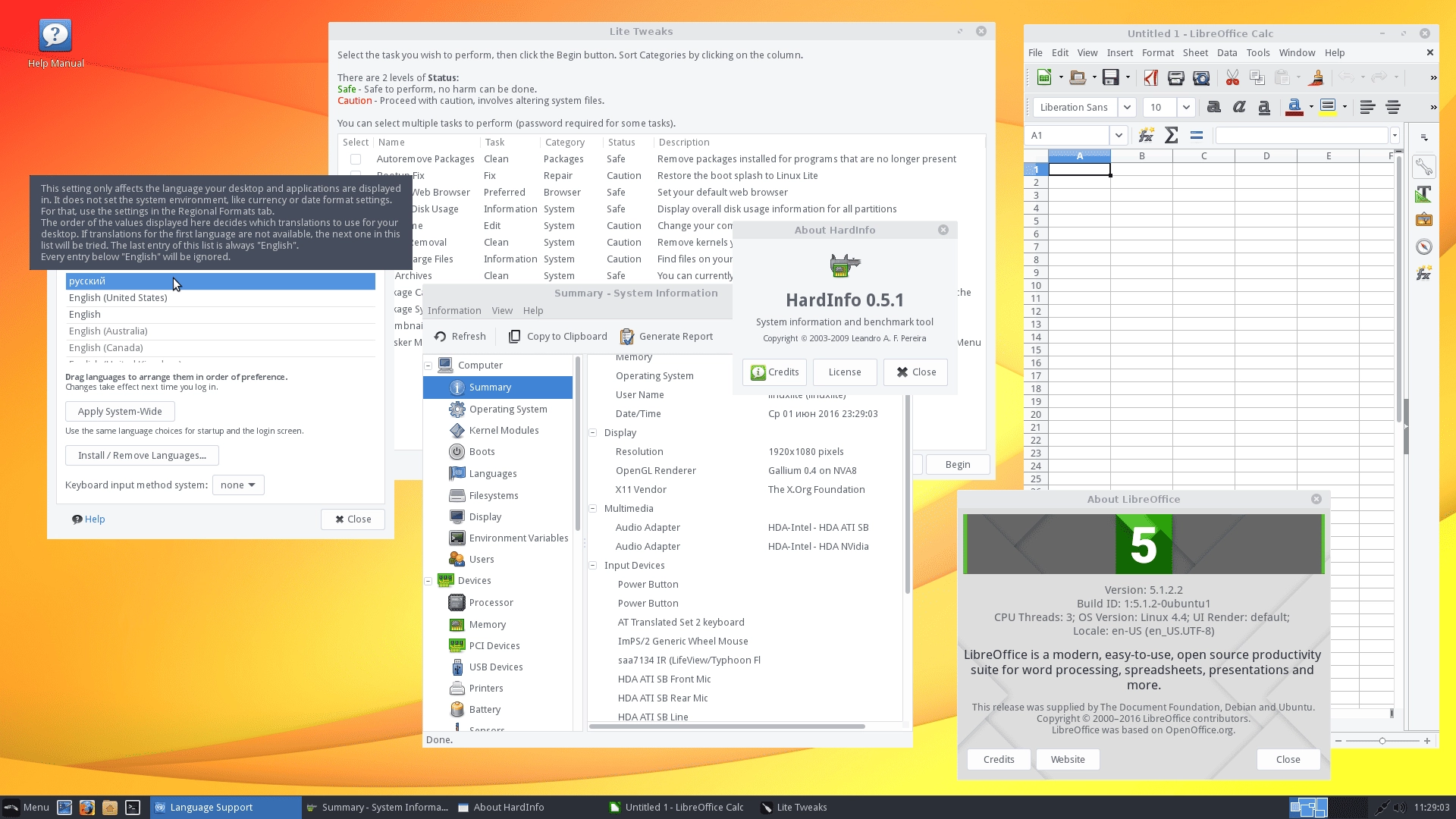Launch Firefox from the taskbar
Screen dimensions: 1456x819
point(87,807)
